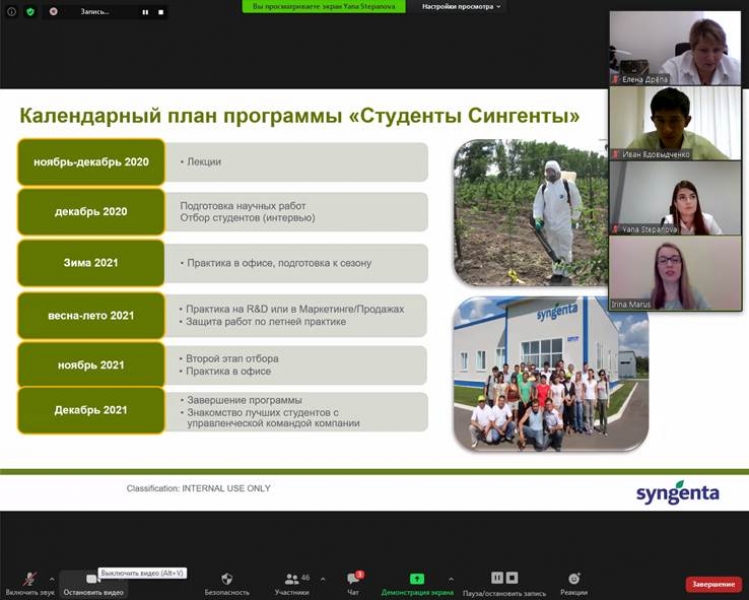Open the Безопасность security menu
The height and width of the screenshot is (600, 749).
[x=227, y=584]
